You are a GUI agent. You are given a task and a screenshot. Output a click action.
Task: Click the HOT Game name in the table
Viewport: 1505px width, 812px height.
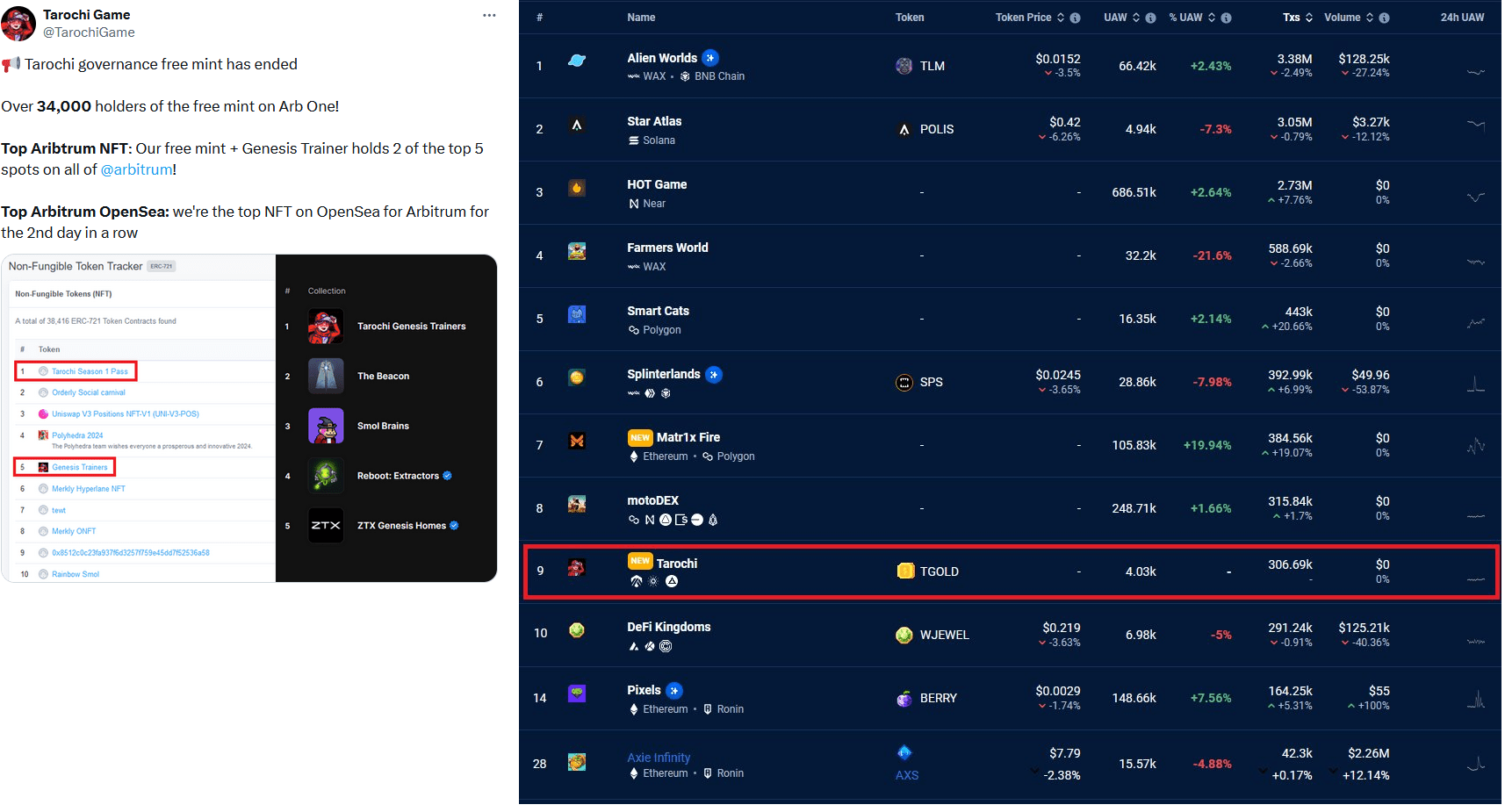(657, 184)
